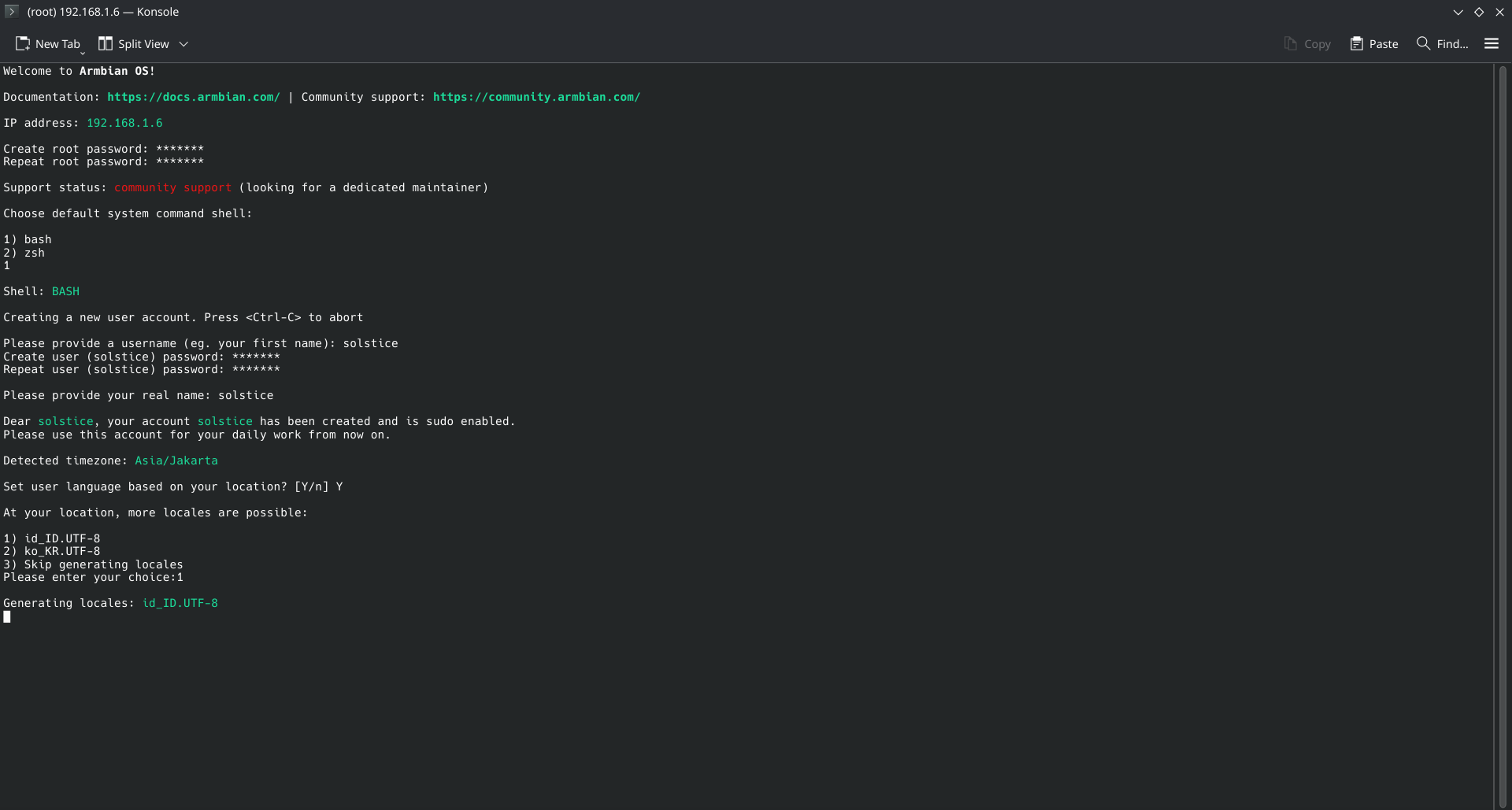The height and width of the screenshot is (810, 1512).
Task: Click the Copy icon in toolbar
Action: click(x=1290, y=44)
